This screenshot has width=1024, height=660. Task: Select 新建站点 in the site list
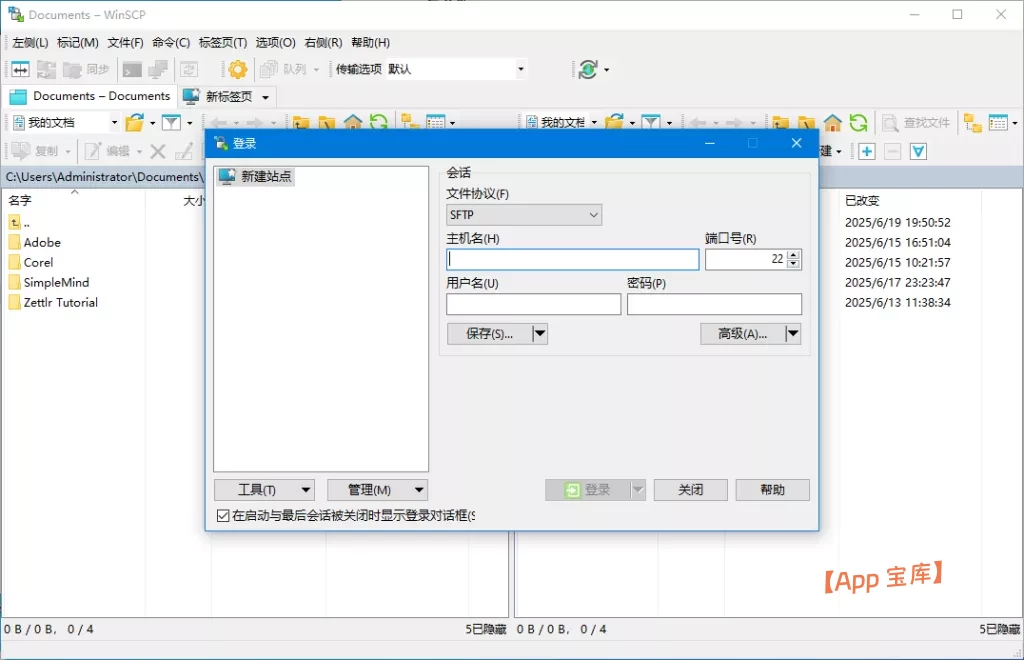[256, 176]
